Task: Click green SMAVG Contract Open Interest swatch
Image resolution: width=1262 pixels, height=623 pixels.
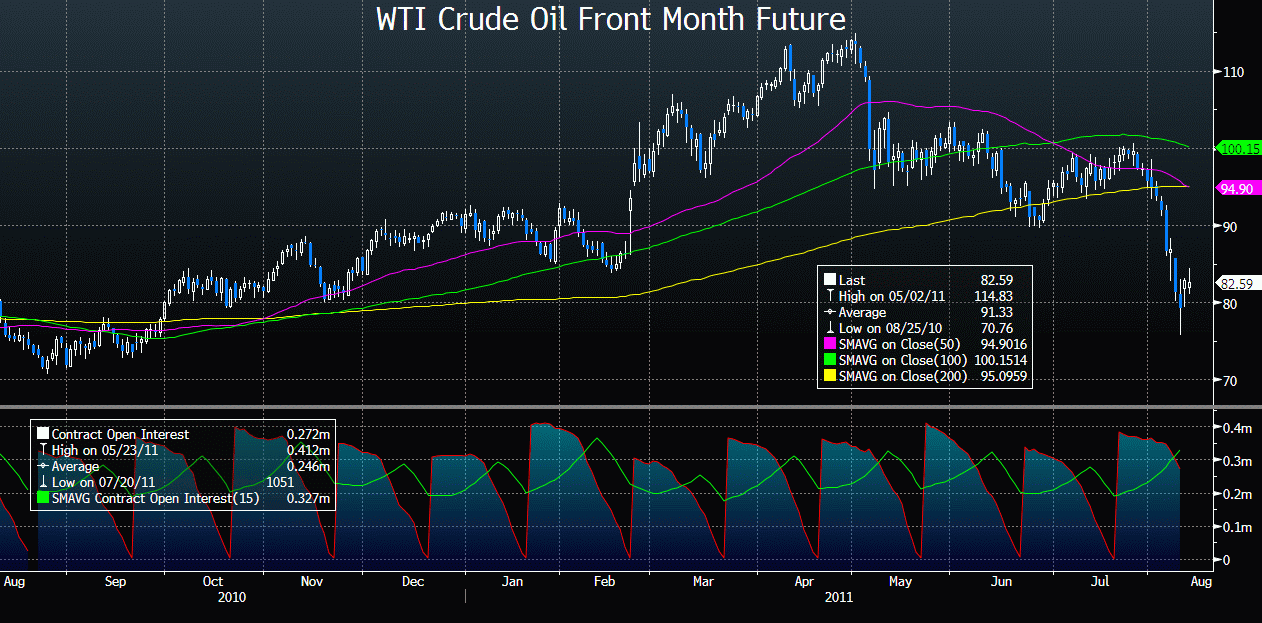Action: (42, 498)
